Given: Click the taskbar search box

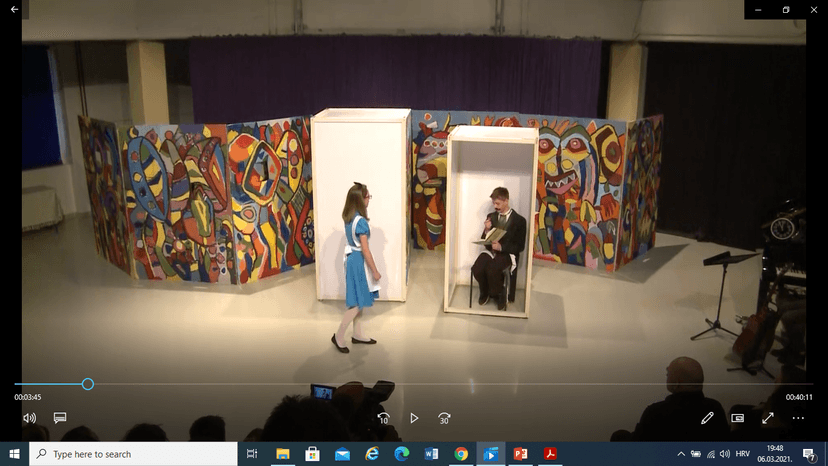Looking at the screenshot, I should pos(133,454).
